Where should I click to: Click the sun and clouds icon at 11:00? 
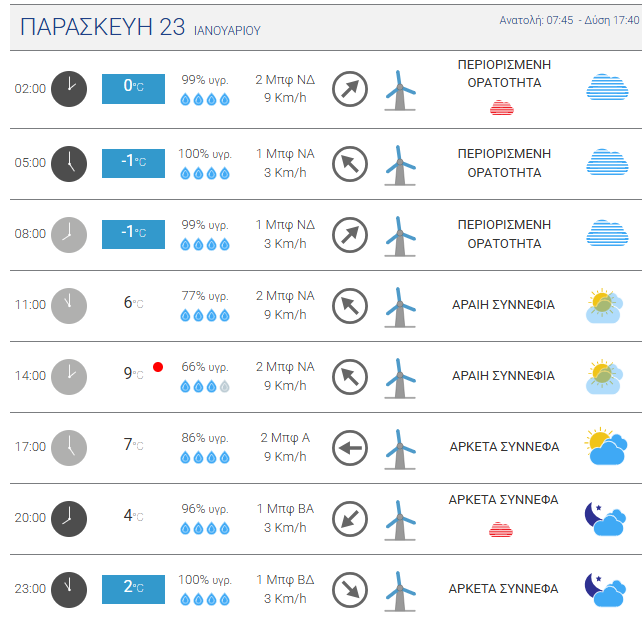coord(606,305)
